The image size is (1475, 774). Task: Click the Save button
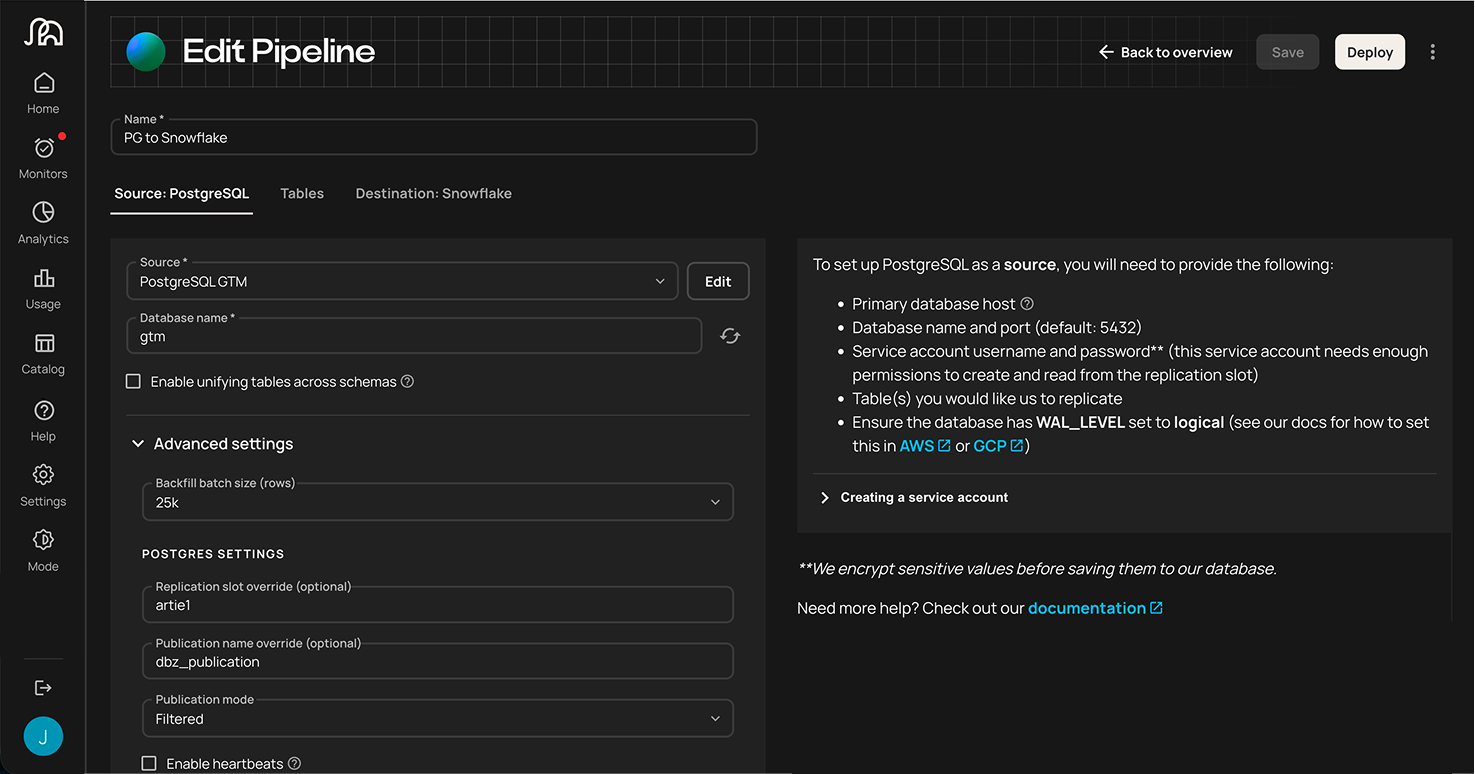tap(1288, 52)
